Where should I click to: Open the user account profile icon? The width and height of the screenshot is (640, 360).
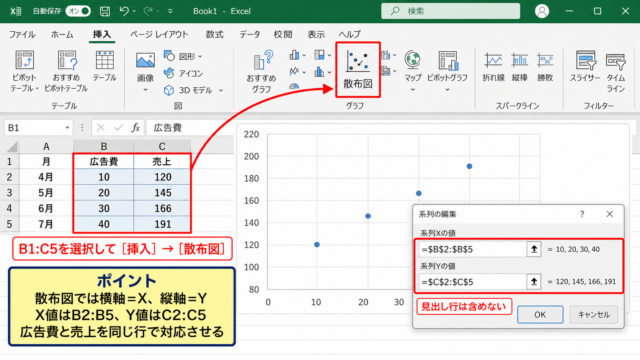[542, 11]
